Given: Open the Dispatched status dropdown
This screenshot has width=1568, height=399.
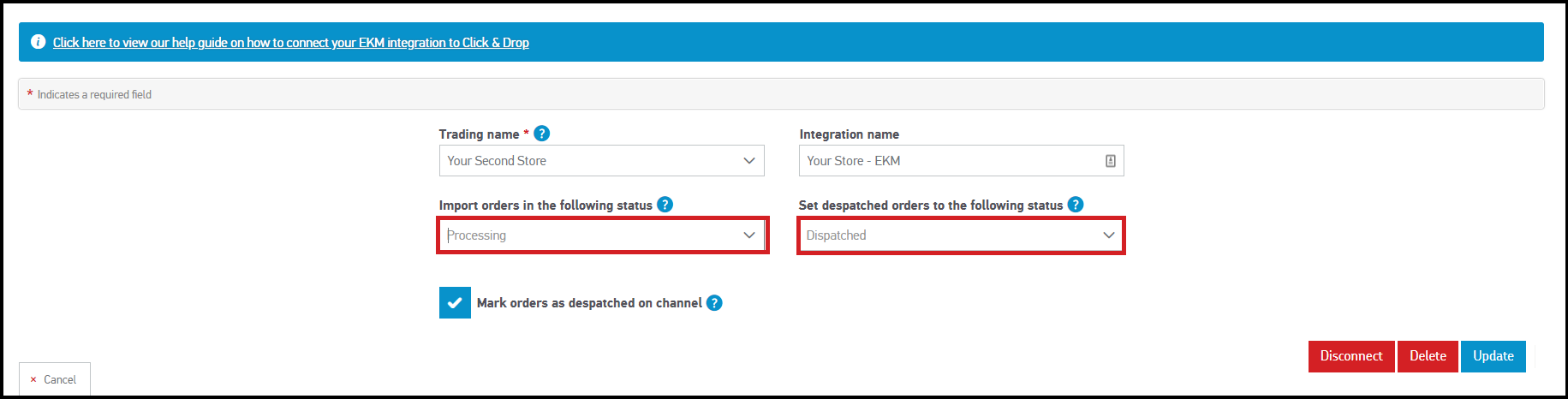Looking at the screenshot, I should click(961, 235).
